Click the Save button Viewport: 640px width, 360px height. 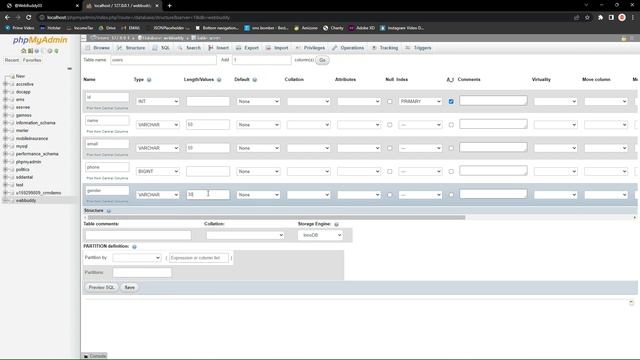pos(129,287)
